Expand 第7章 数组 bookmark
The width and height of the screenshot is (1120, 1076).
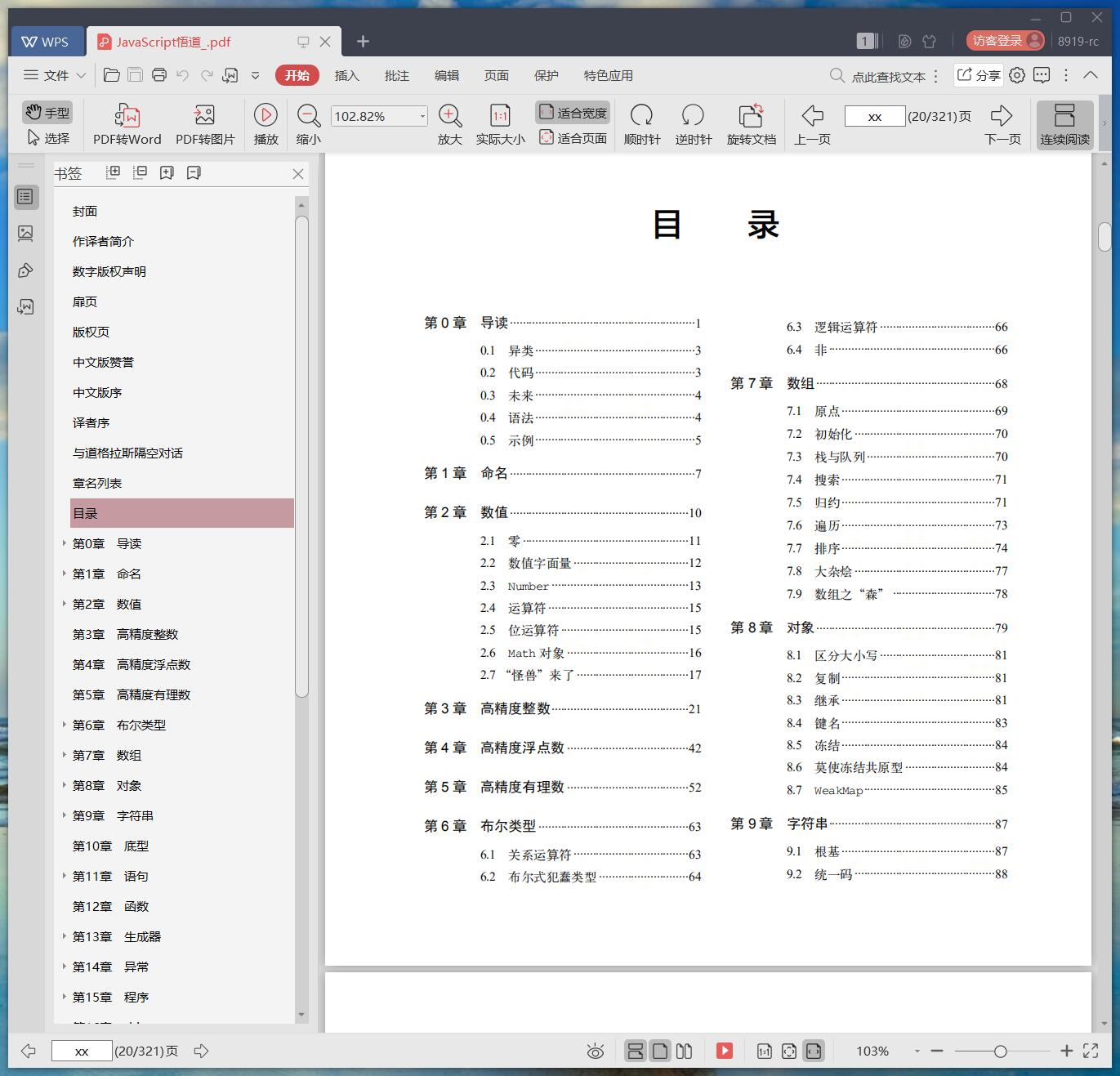[65, 754]
